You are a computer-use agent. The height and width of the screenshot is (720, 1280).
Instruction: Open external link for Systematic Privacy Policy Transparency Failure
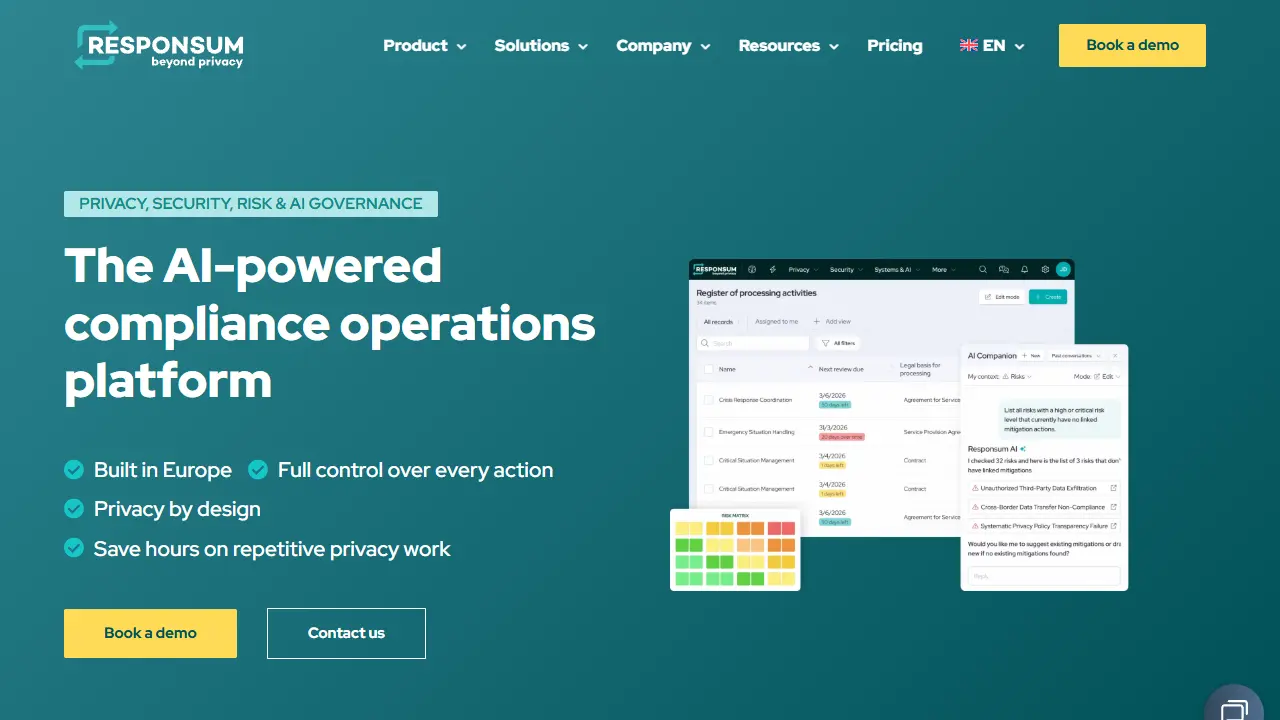pyautogui.click(x=1113, y=526)
